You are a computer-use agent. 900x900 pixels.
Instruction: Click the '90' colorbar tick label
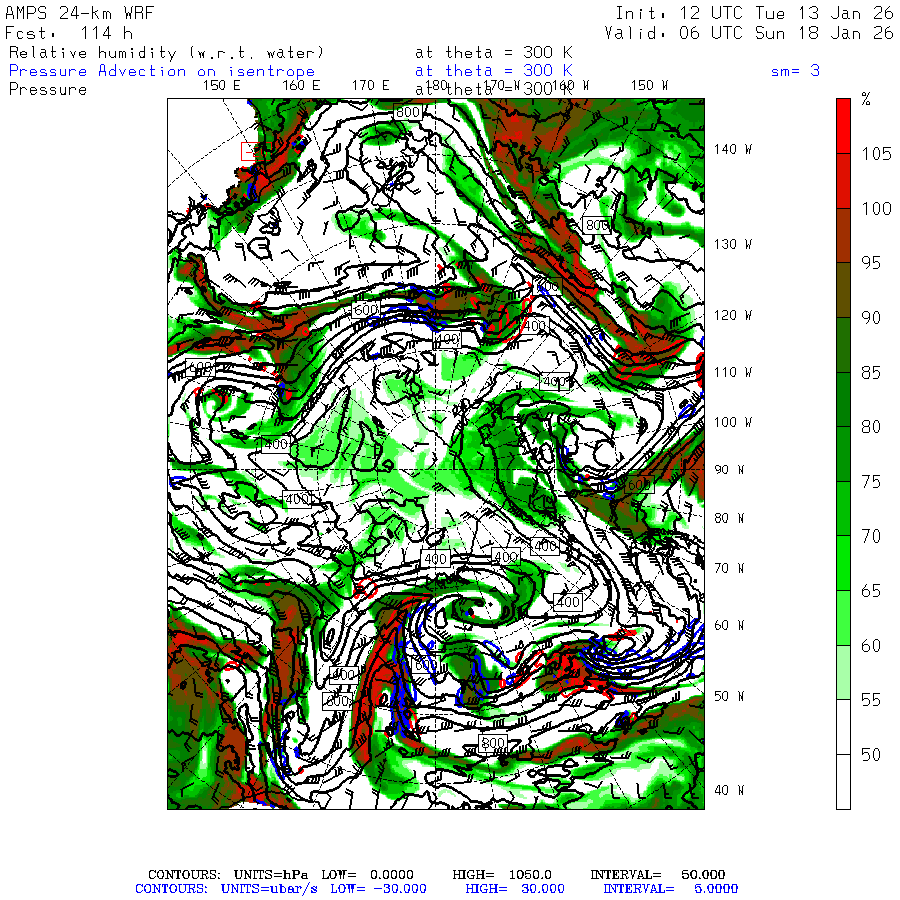coord(871,318)
